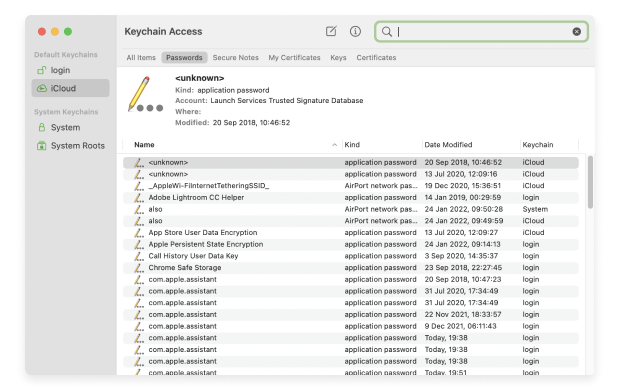Select Apple Persistent State Encryption row
Viewport: 620px width, 390px height.
click(351, 244)
